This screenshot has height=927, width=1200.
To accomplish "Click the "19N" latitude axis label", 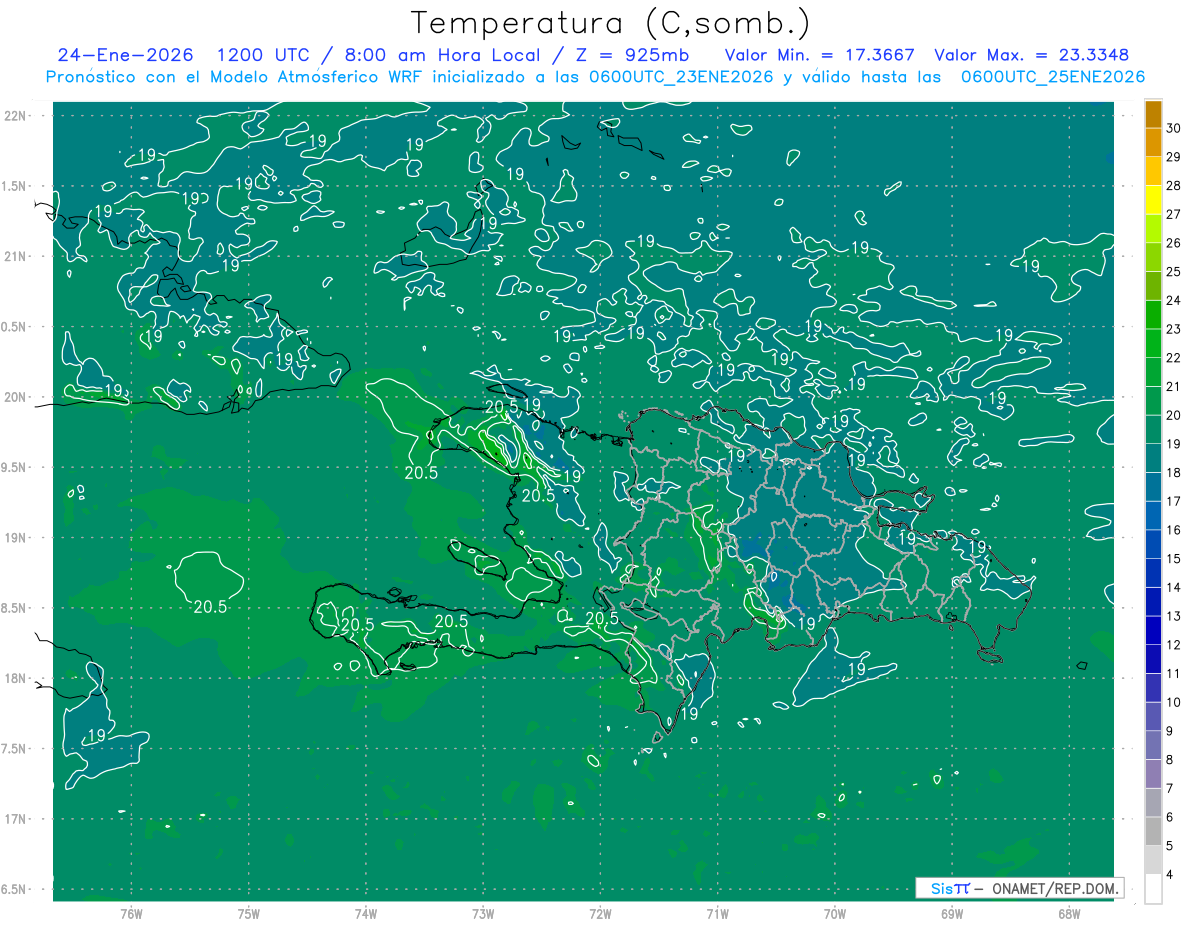I will pyautogui.click(x=15, y=537).
